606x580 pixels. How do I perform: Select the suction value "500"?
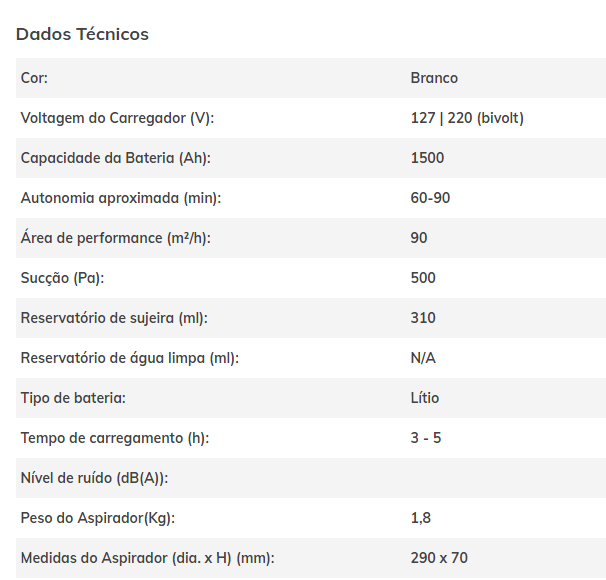click(x=423, y=278)
